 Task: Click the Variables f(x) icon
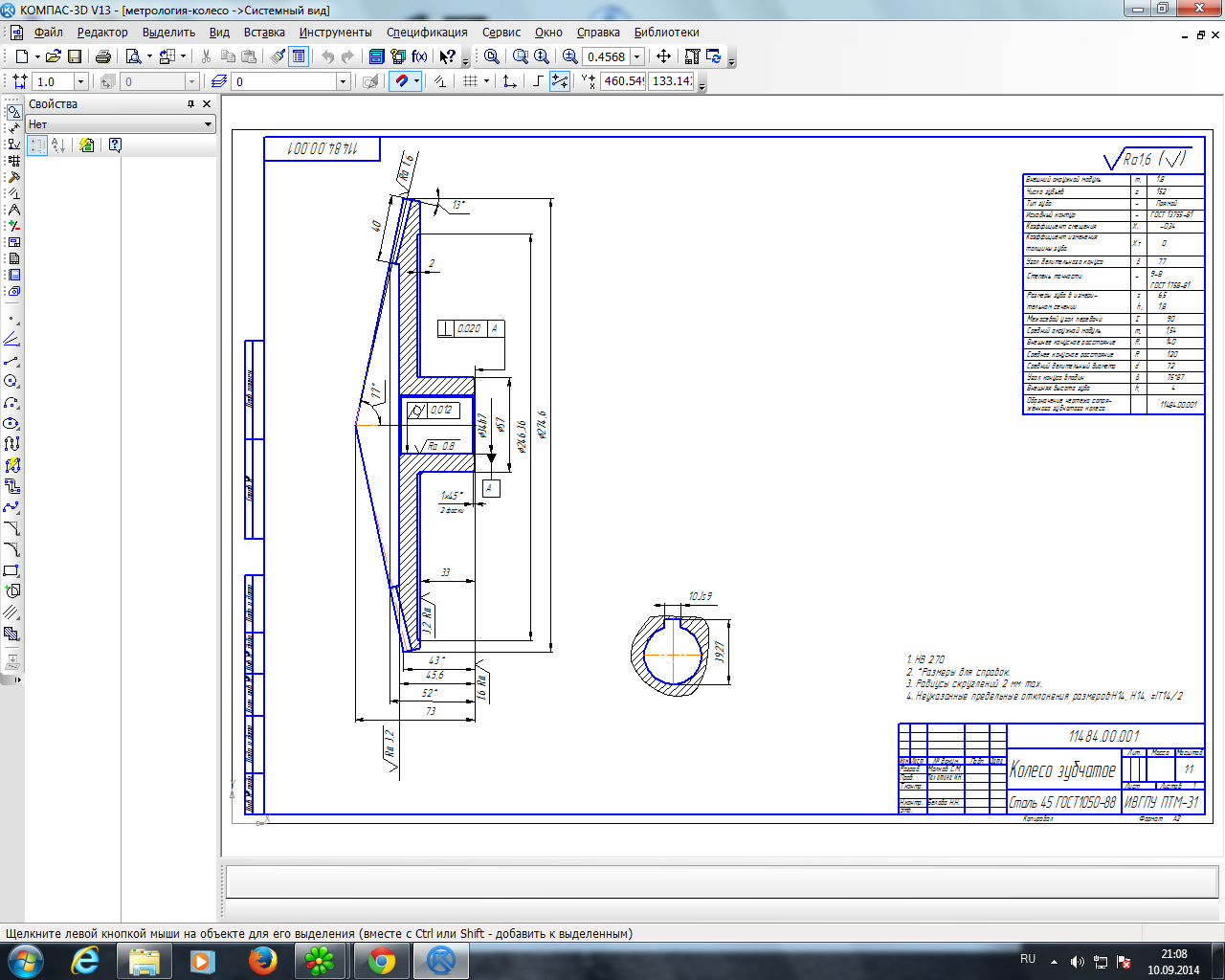click(419, 56)
